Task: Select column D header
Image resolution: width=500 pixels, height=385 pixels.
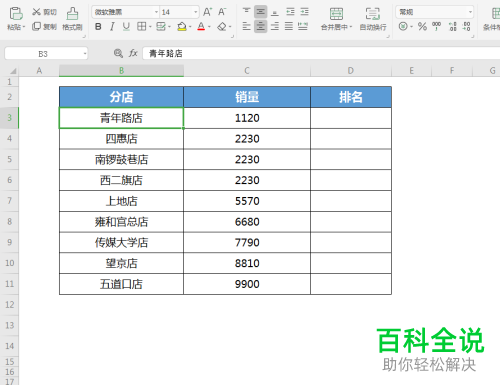Action: coord(351,71)
